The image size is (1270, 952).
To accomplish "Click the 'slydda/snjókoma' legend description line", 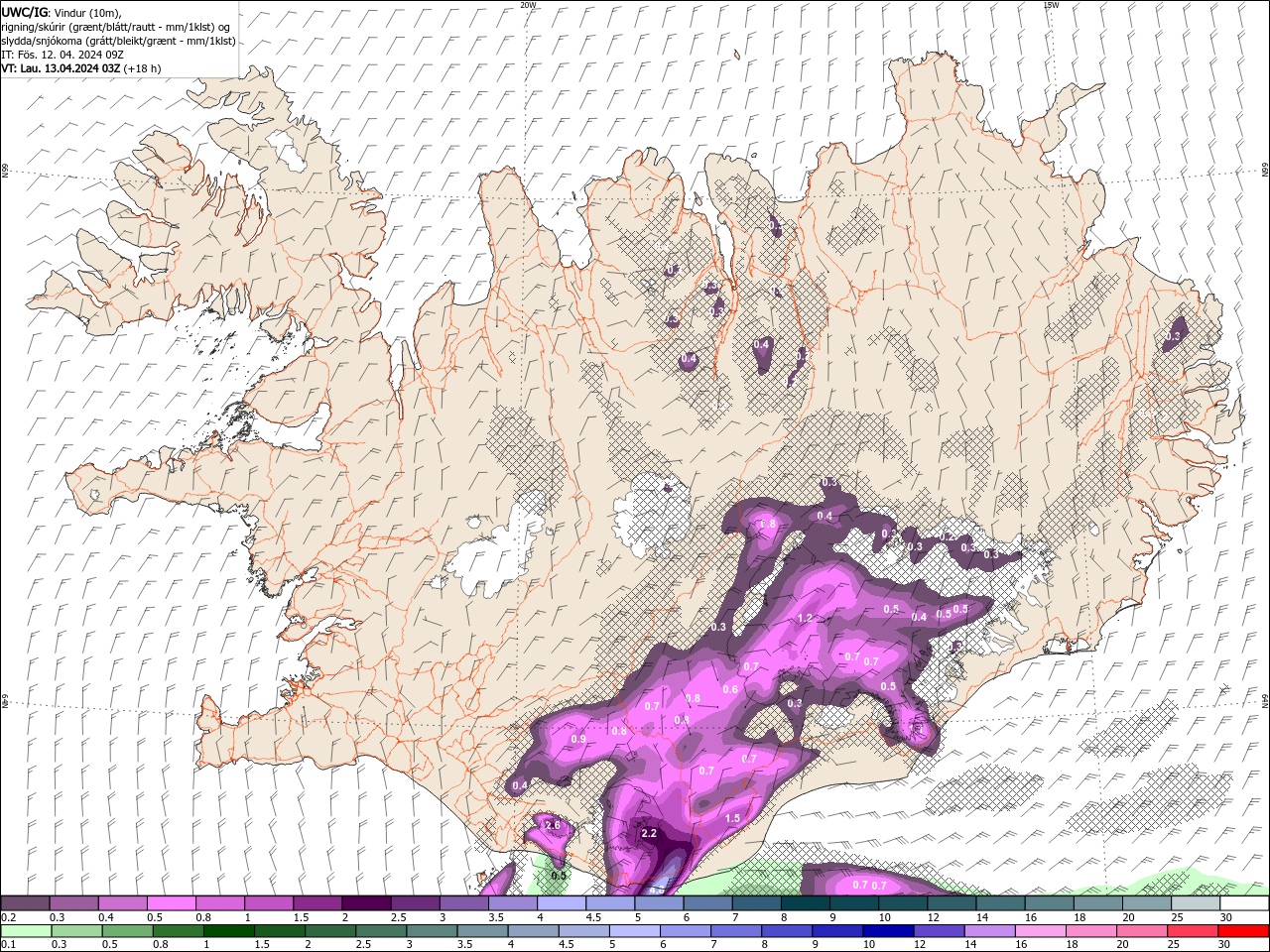I will click(118, 41).
